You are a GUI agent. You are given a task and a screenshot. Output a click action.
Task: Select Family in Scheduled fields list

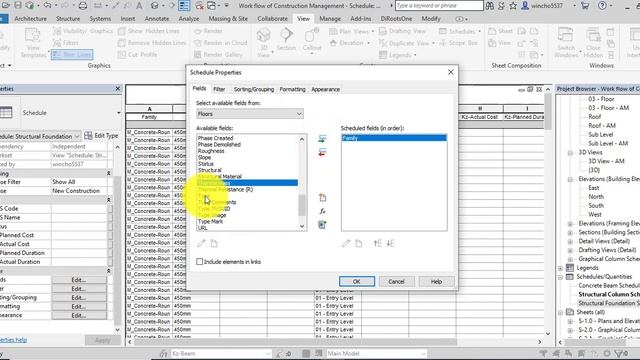(x=393, y=138)
